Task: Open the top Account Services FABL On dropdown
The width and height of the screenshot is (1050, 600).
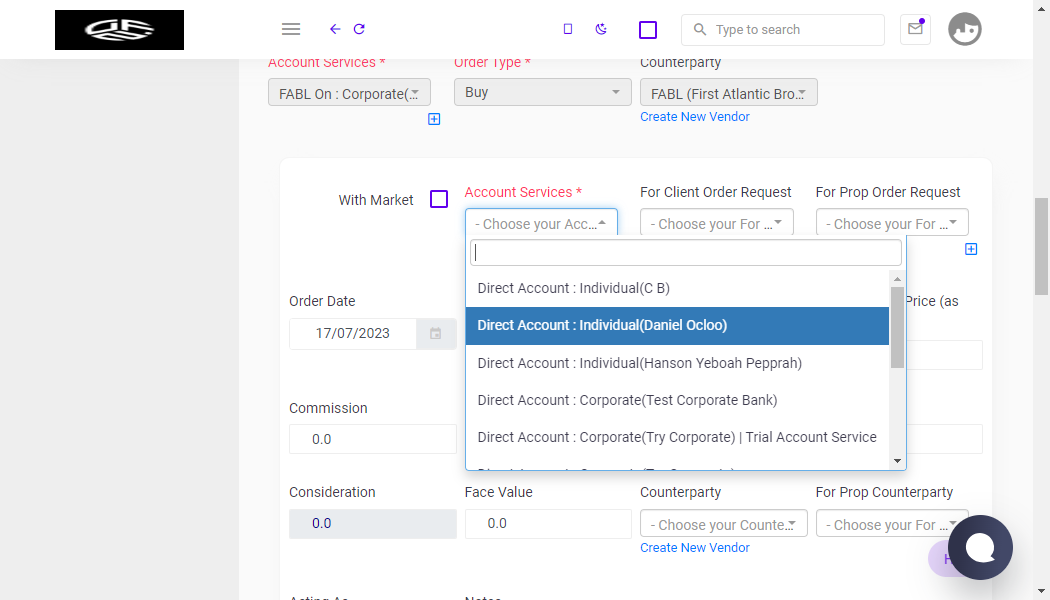Action: coord(349,92)
